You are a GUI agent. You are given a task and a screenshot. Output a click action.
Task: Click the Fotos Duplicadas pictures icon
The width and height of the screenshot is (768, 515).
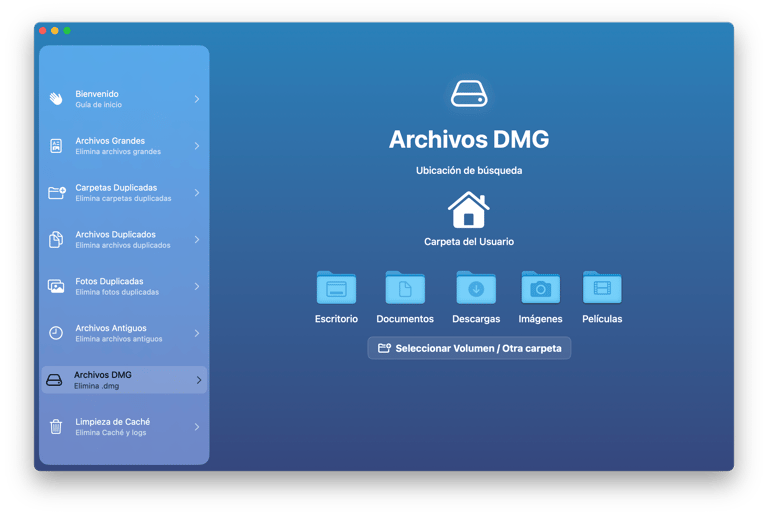(56, 286)
